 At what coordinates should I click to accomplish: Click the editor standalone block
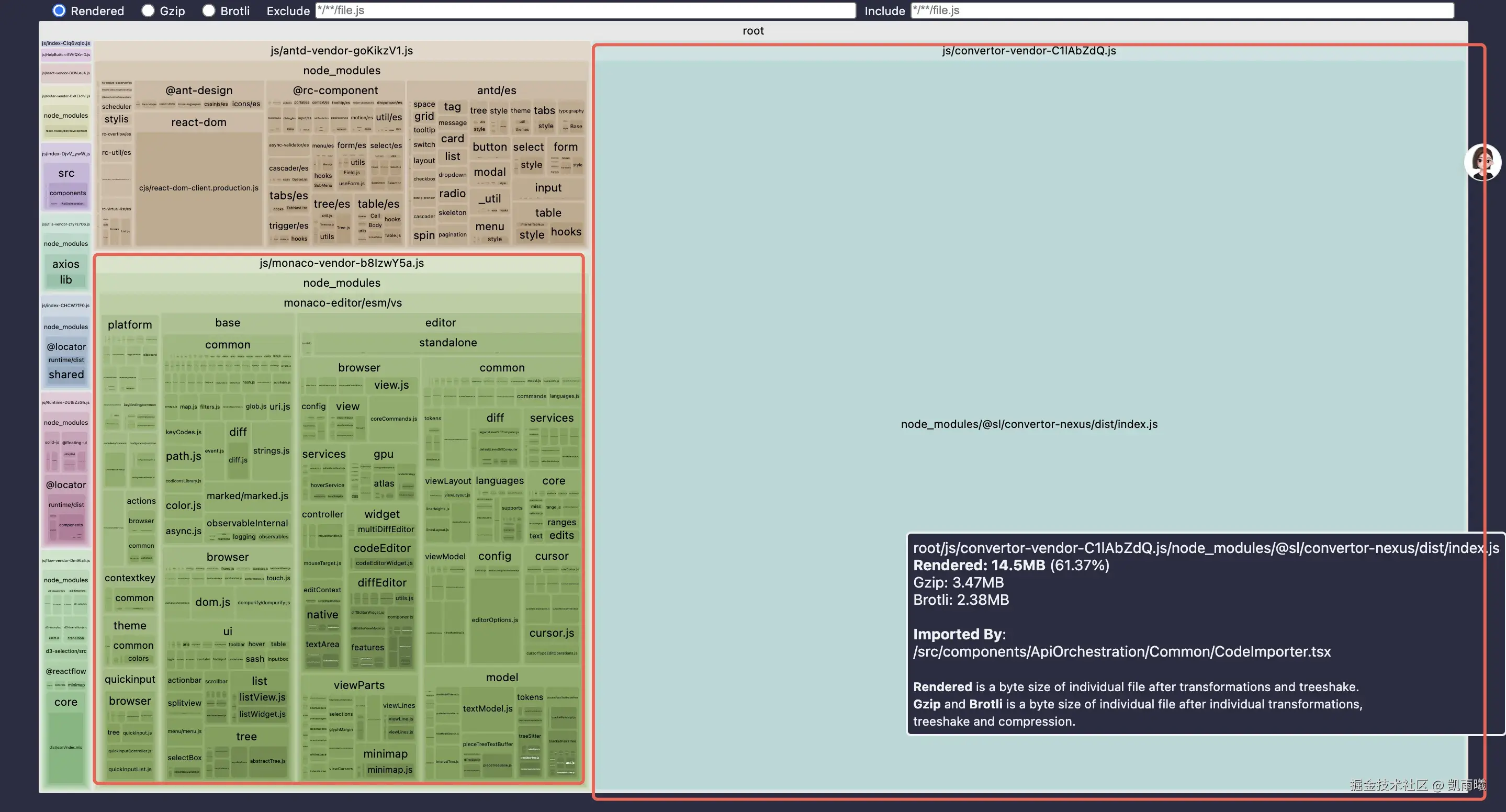[x=448, y=343]
